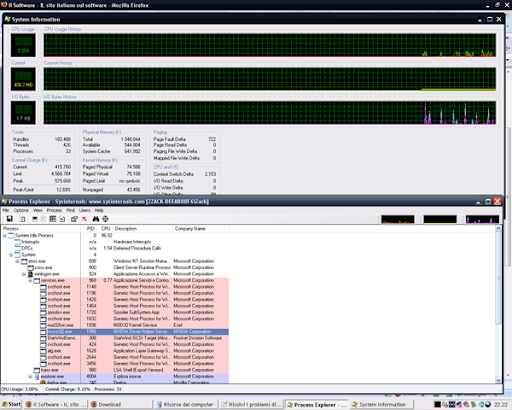Open the Find menu
The height and width of the screenshot is (410, 512).
pyautogui.click(x=70, y=210)
